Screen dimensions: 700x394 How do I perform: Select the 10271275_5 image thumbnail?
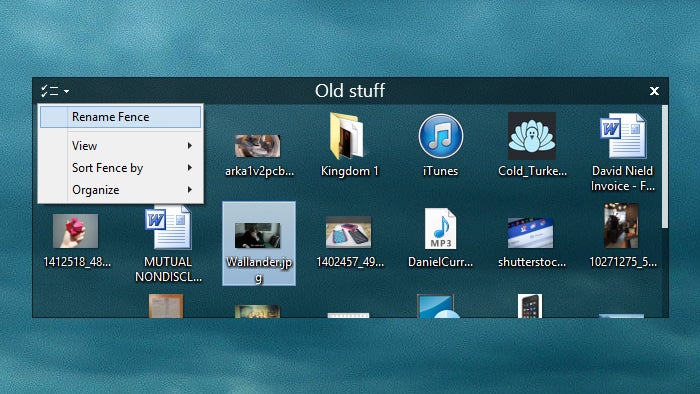(621, 226)
